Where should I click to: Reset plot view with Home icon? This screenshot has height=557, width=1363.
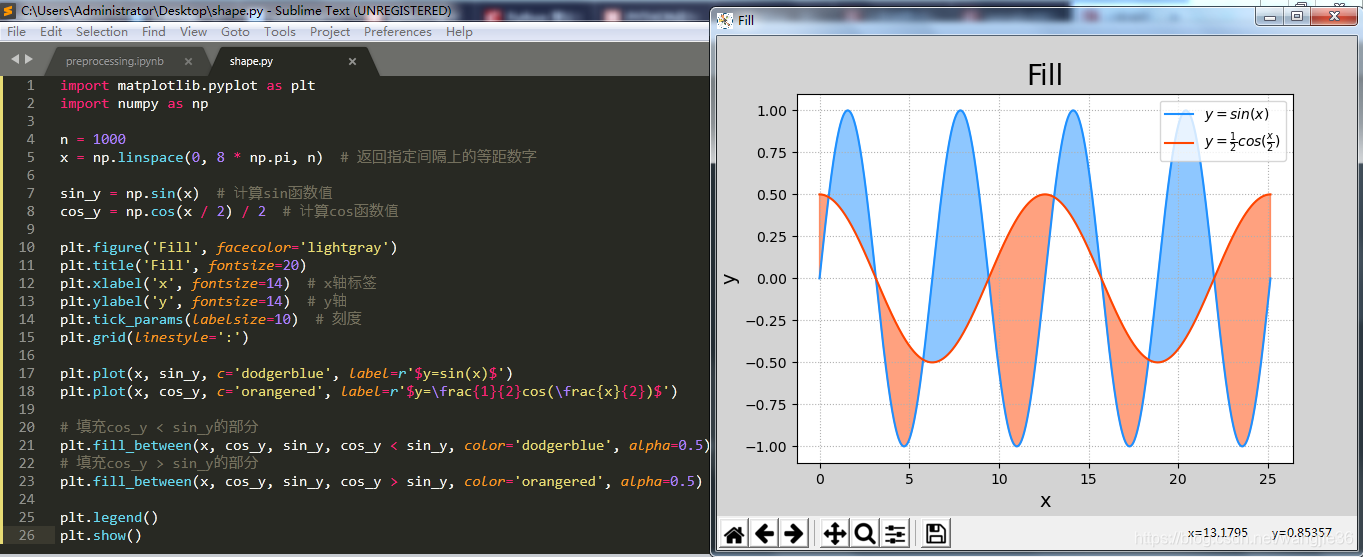tap(734, 534)
